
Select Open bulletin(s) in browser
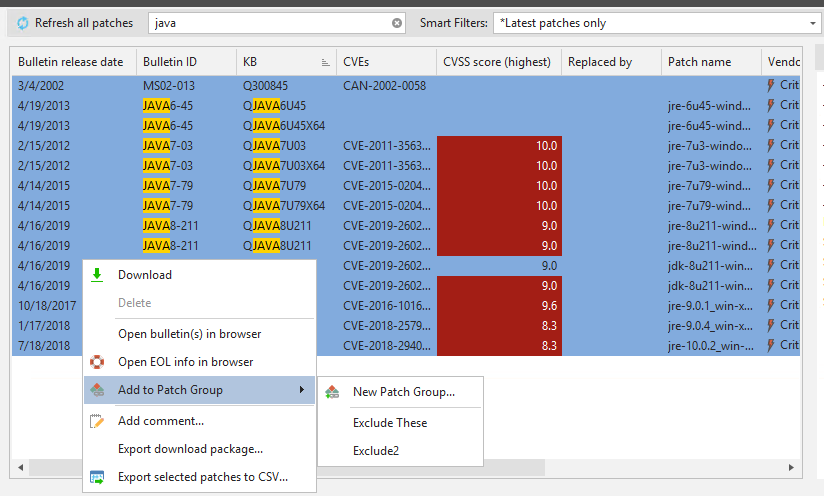coord(189,334)
